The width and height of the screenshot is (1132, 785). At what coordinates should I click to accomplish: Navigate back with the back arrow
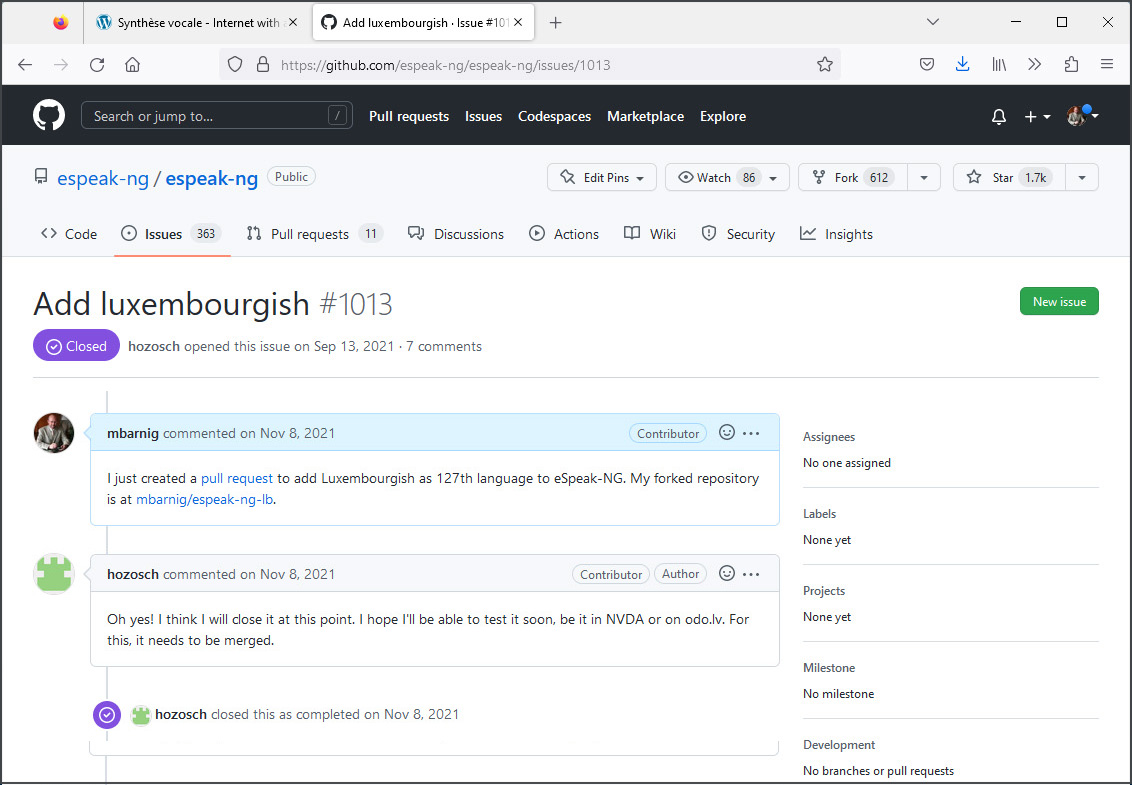click(x=25, y=65)
